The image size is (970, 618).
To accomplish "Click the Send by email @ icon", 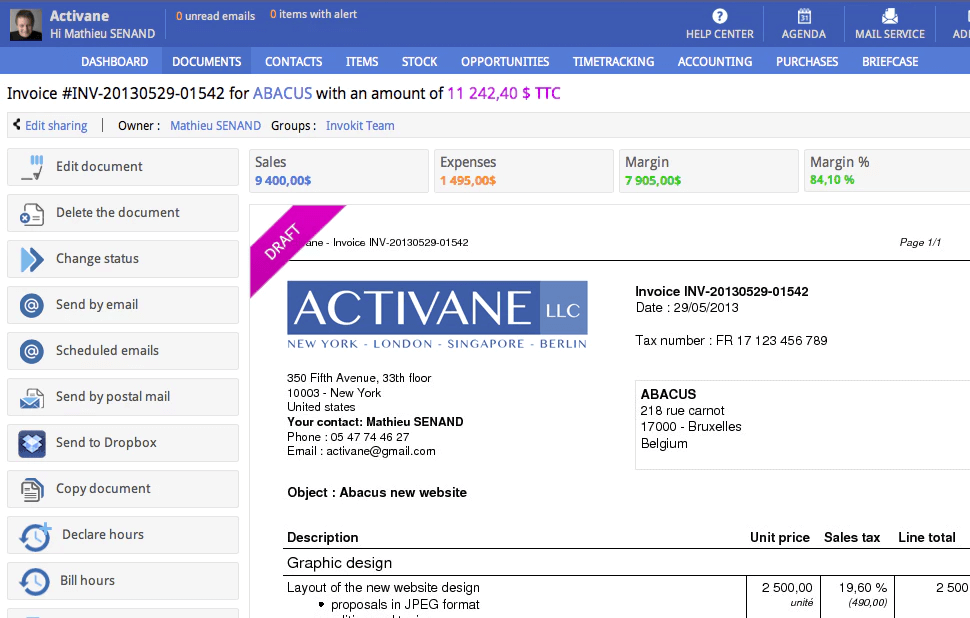I will click(x=32, y=305).
